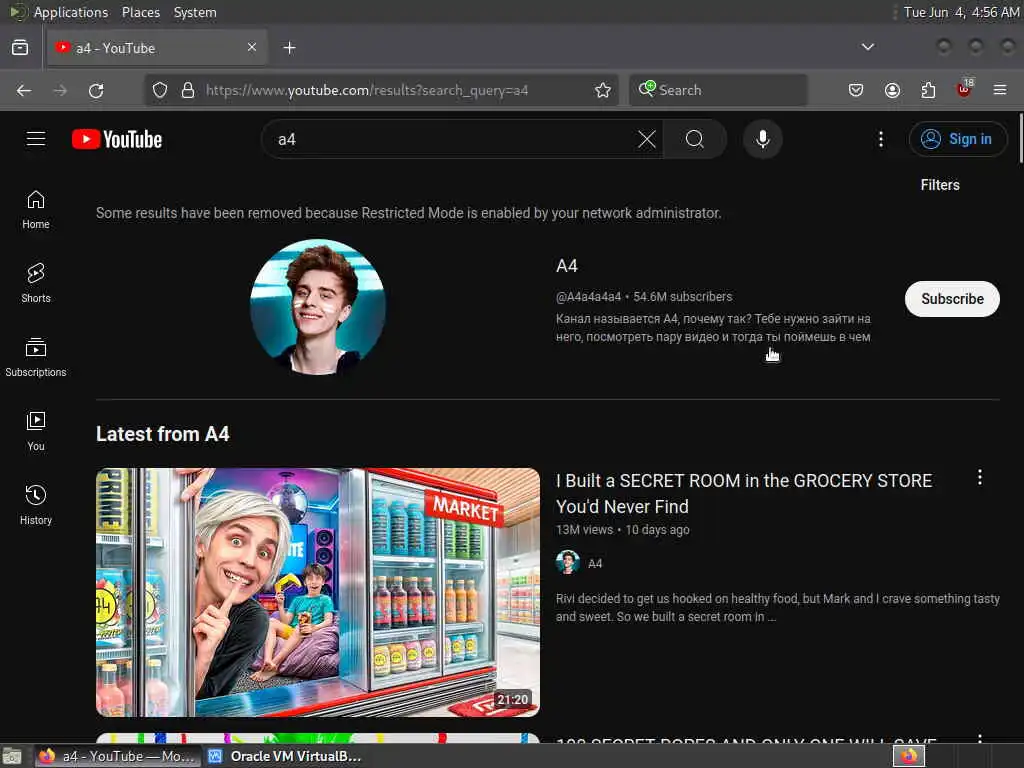Click '13M views • 10 days ago' text
The width and height of the screenshot is (1024, 768).
pos(622,530)
